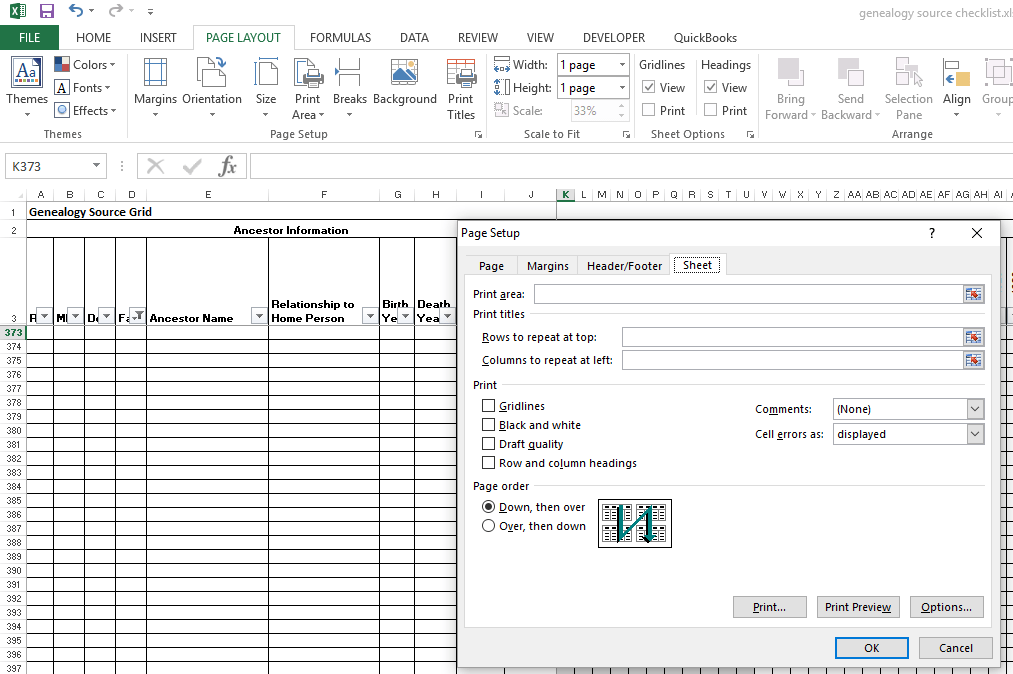
Task: Switch to the Header/Footer tab
Action: click(623, 265)
